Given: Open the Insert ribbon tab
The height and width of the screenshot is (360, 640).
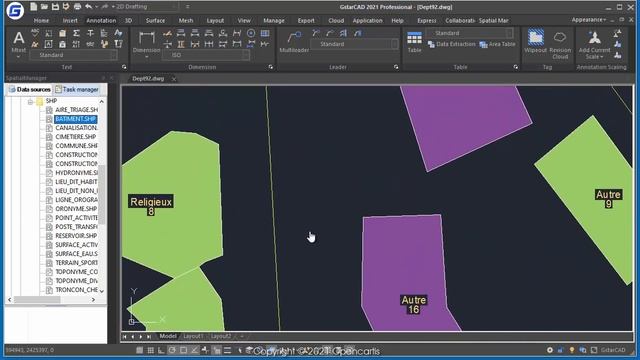Looking at the screenshot, I should coord(70,20).
